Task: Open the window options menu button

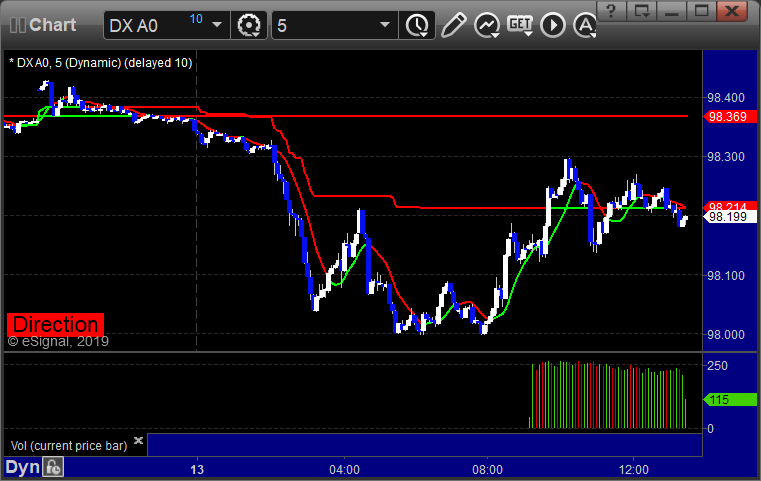Action: pyautogui.click(x=642, y=11)
